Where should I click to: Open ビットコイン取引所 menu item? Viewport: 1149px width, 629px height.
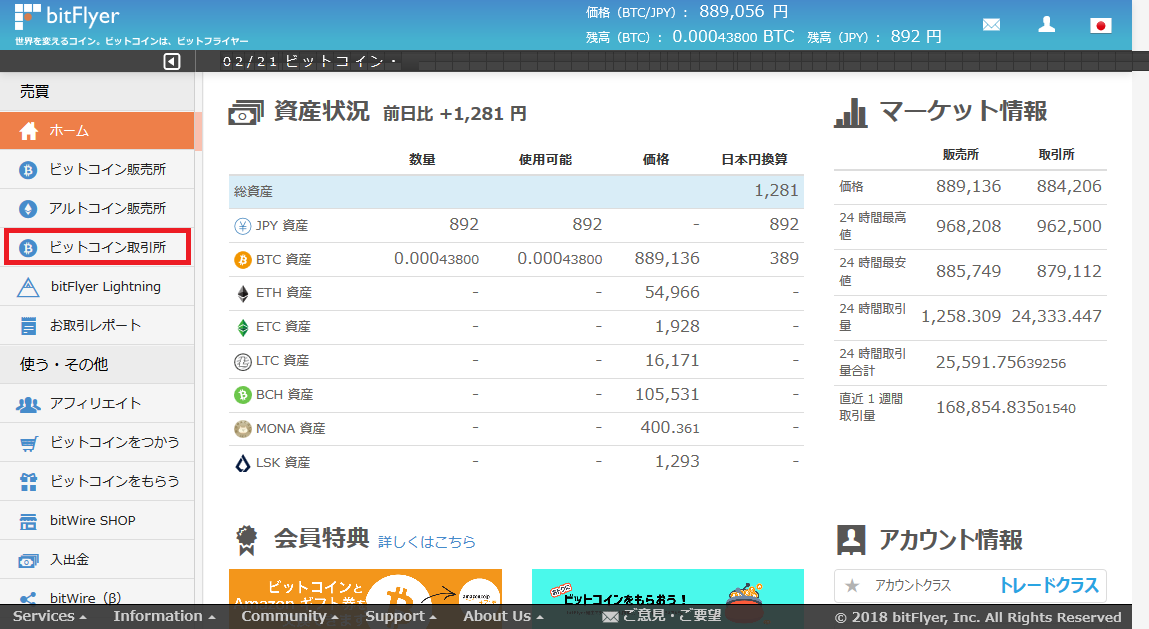pos(97,247)
